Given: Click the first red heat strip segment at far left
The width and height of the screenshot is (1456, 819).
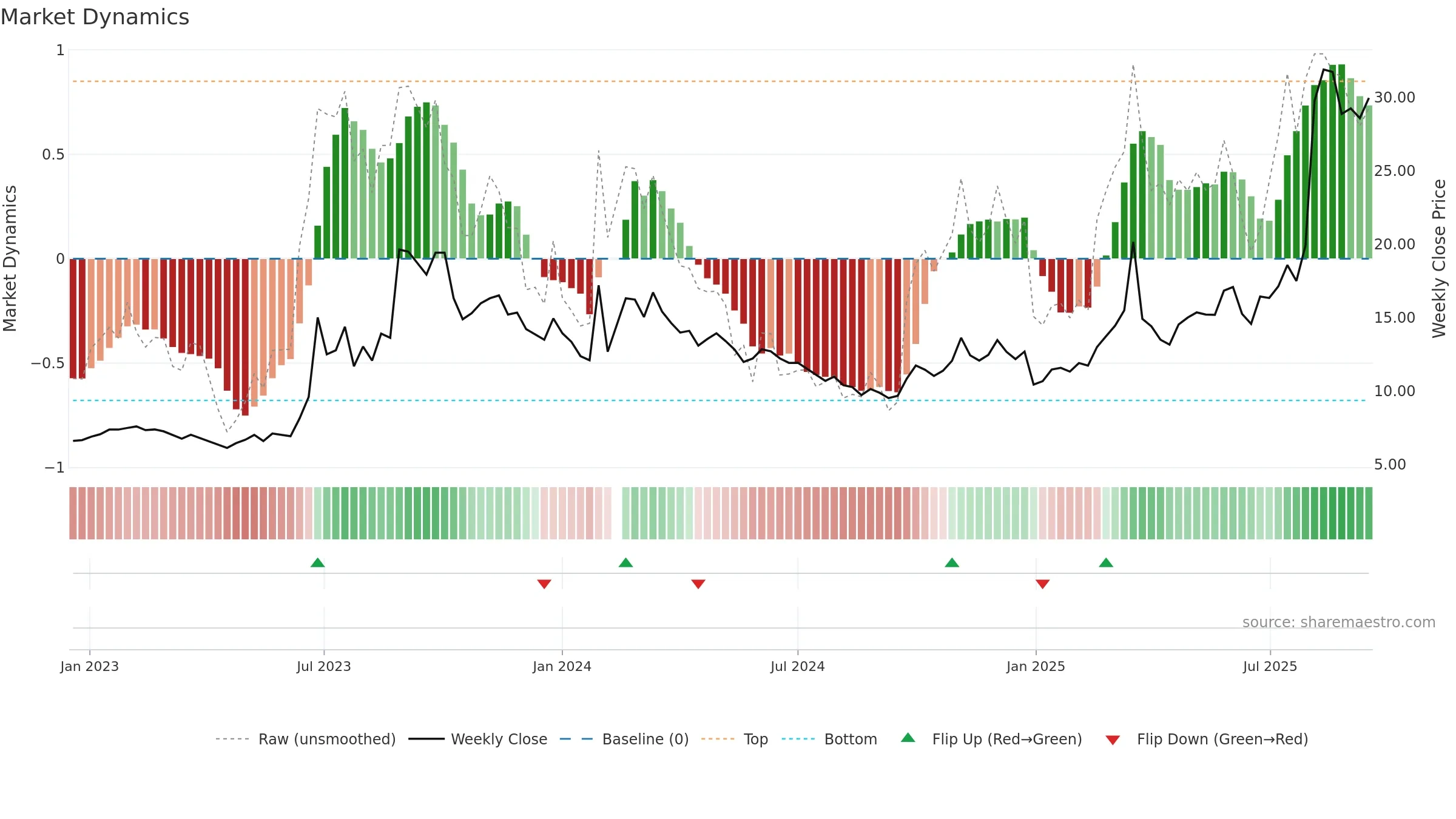Looking at the screenshot, I should (x=73, y=513).
